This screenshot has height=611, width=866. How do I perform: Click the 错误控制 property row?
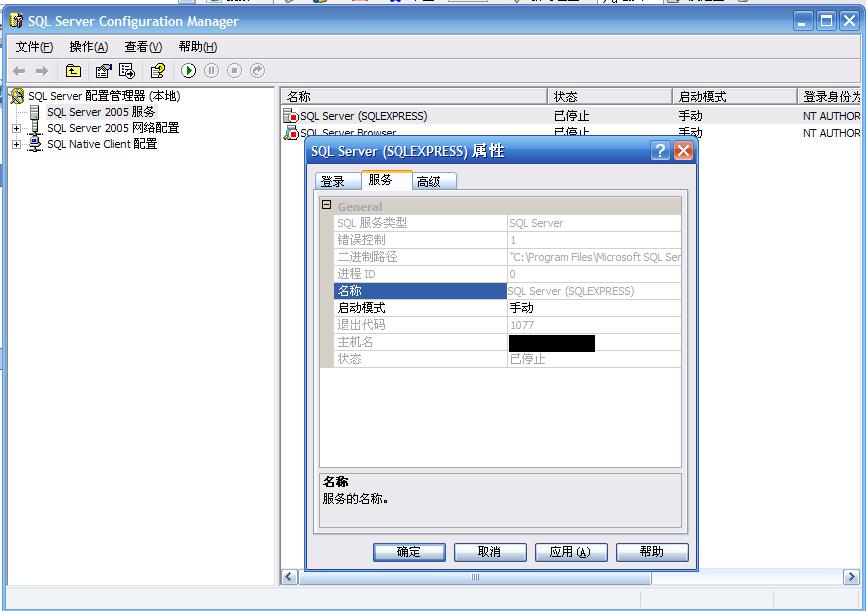click(x=507, y=240)
